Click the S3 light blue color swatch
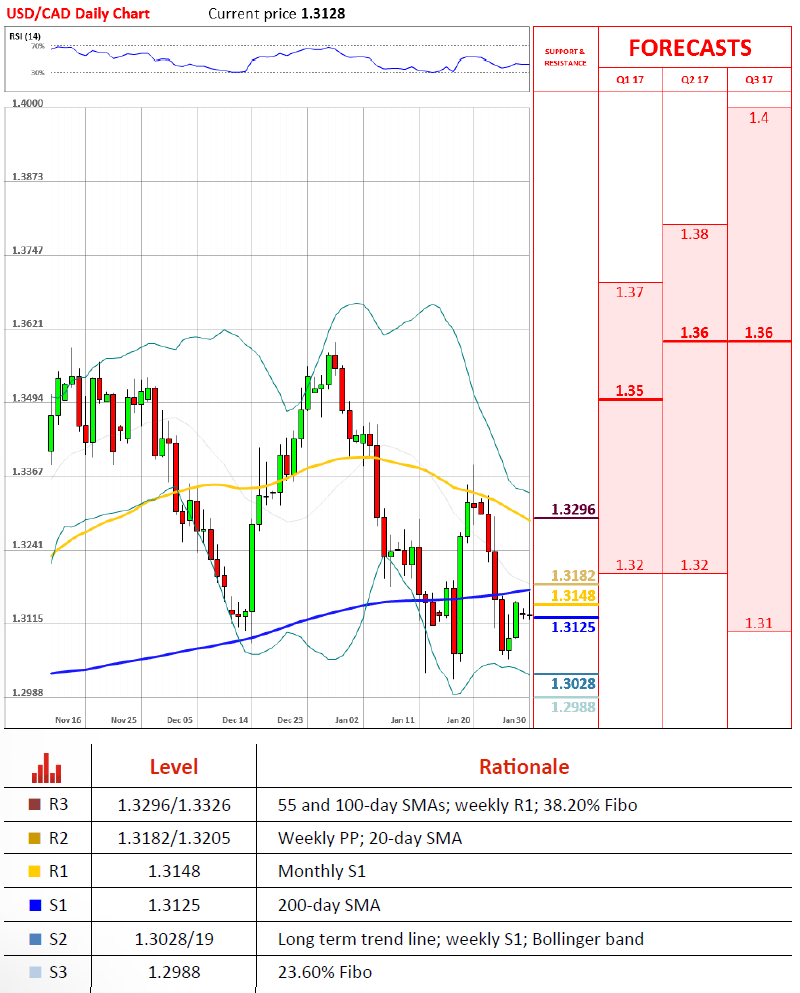 pos(35,972)
